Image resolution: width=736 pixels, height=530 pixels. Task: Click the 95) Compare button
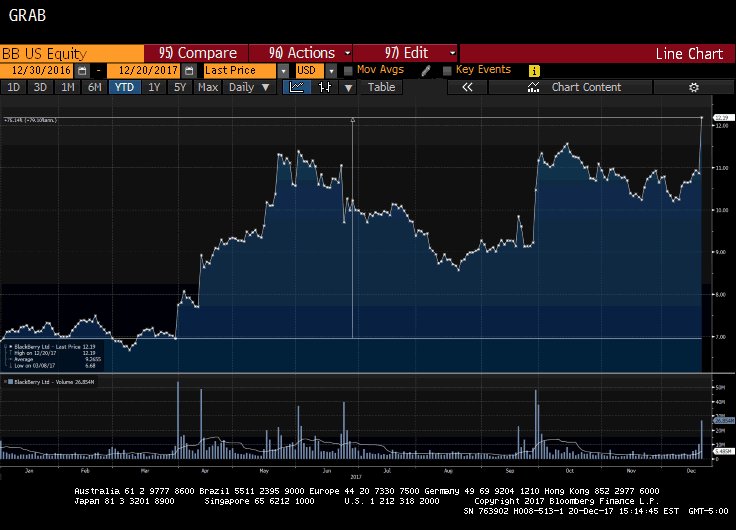click(196, 53)
